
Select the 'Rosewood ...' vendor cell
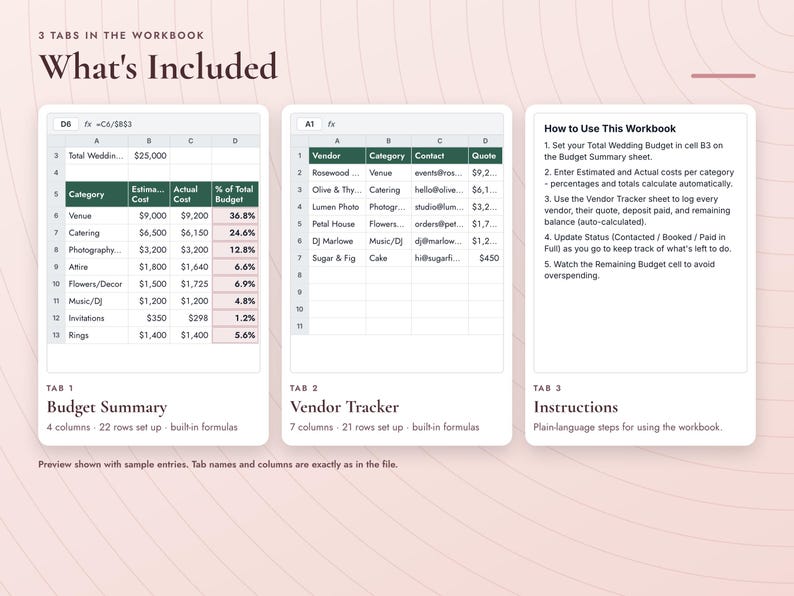(x=337, y=173)
